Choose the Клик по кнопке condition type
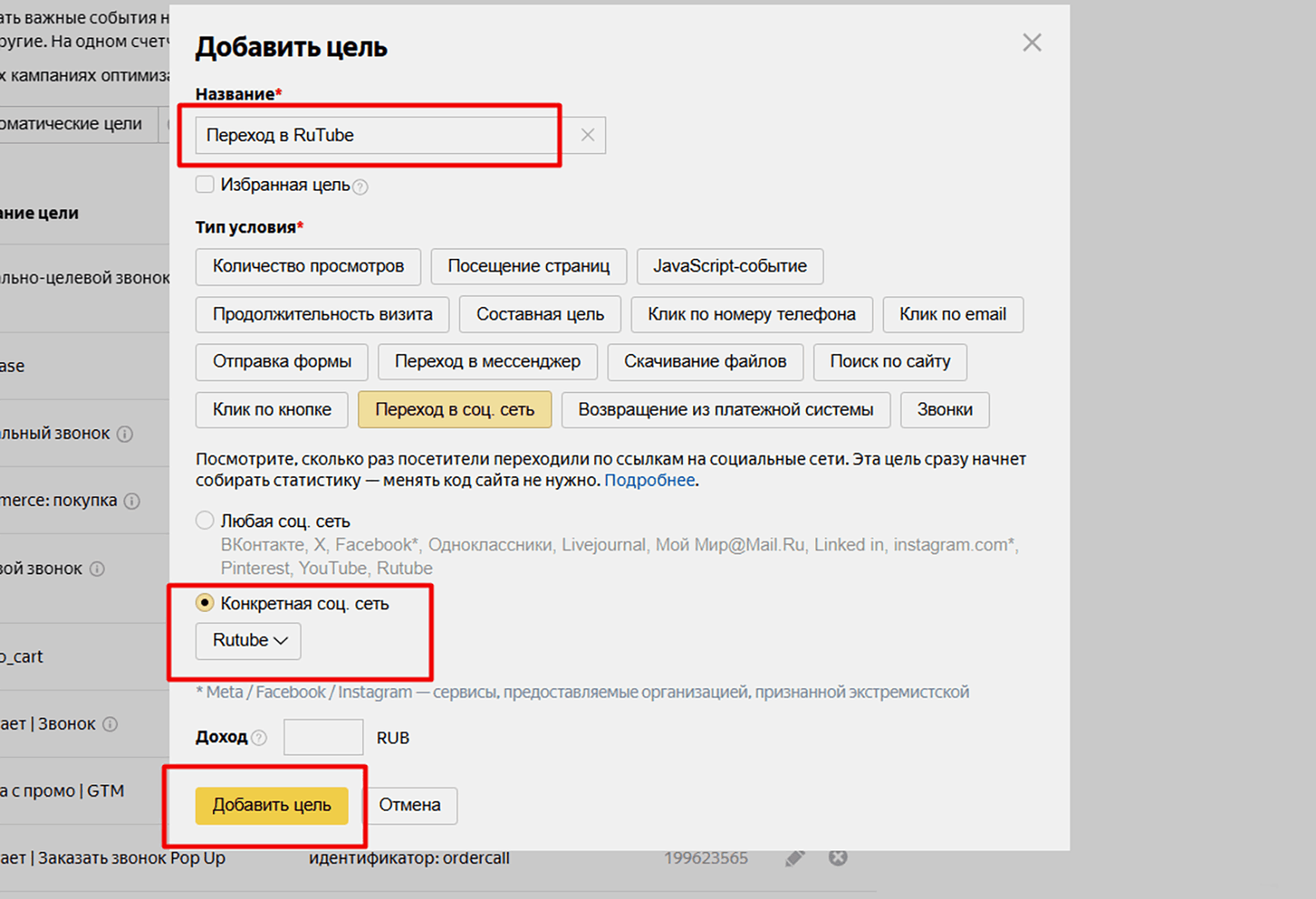 point(272,409)
